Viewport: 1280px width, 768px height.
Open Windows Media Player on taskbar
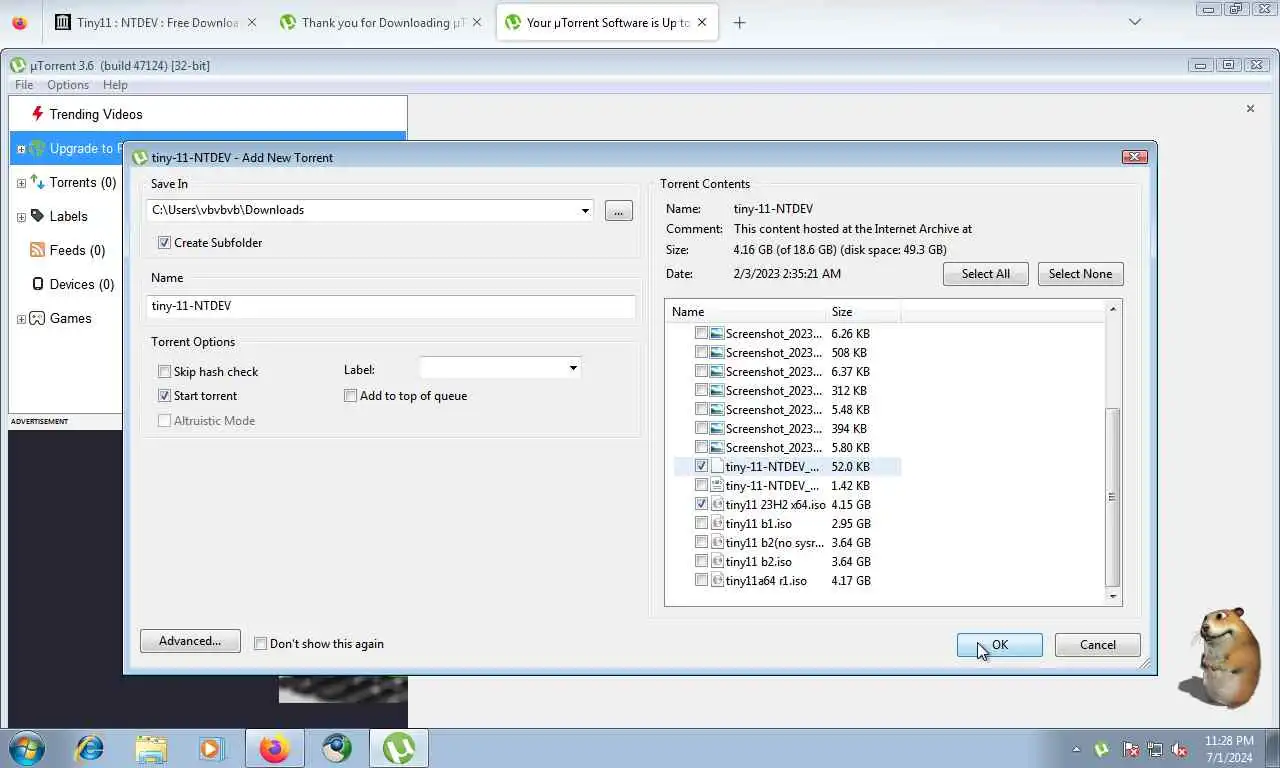point(212,748)
